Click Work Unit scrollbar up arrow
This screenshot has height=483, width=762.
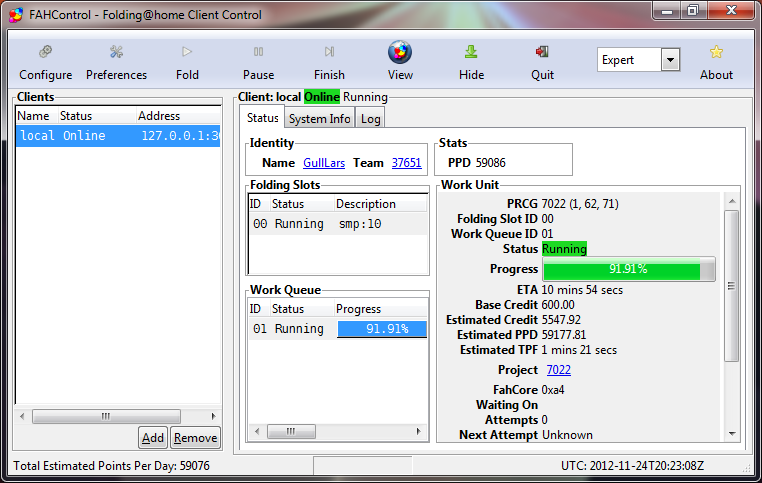click(x=732, y=201)
